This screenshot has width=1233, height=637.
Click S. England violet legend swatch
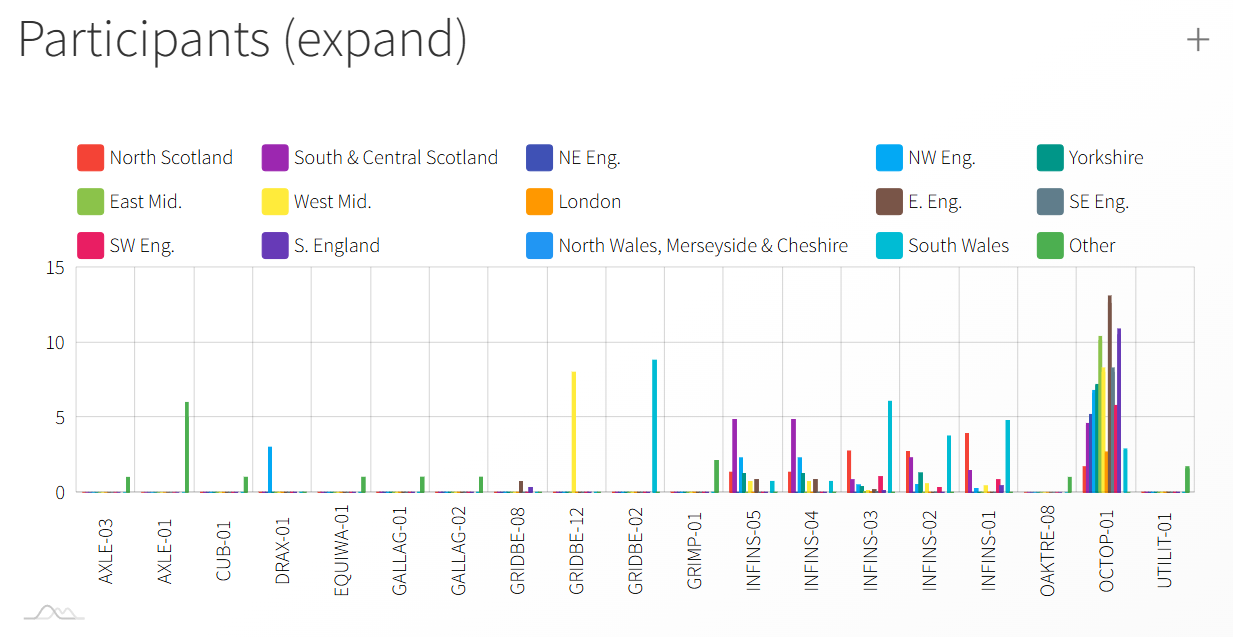[275, 246]
